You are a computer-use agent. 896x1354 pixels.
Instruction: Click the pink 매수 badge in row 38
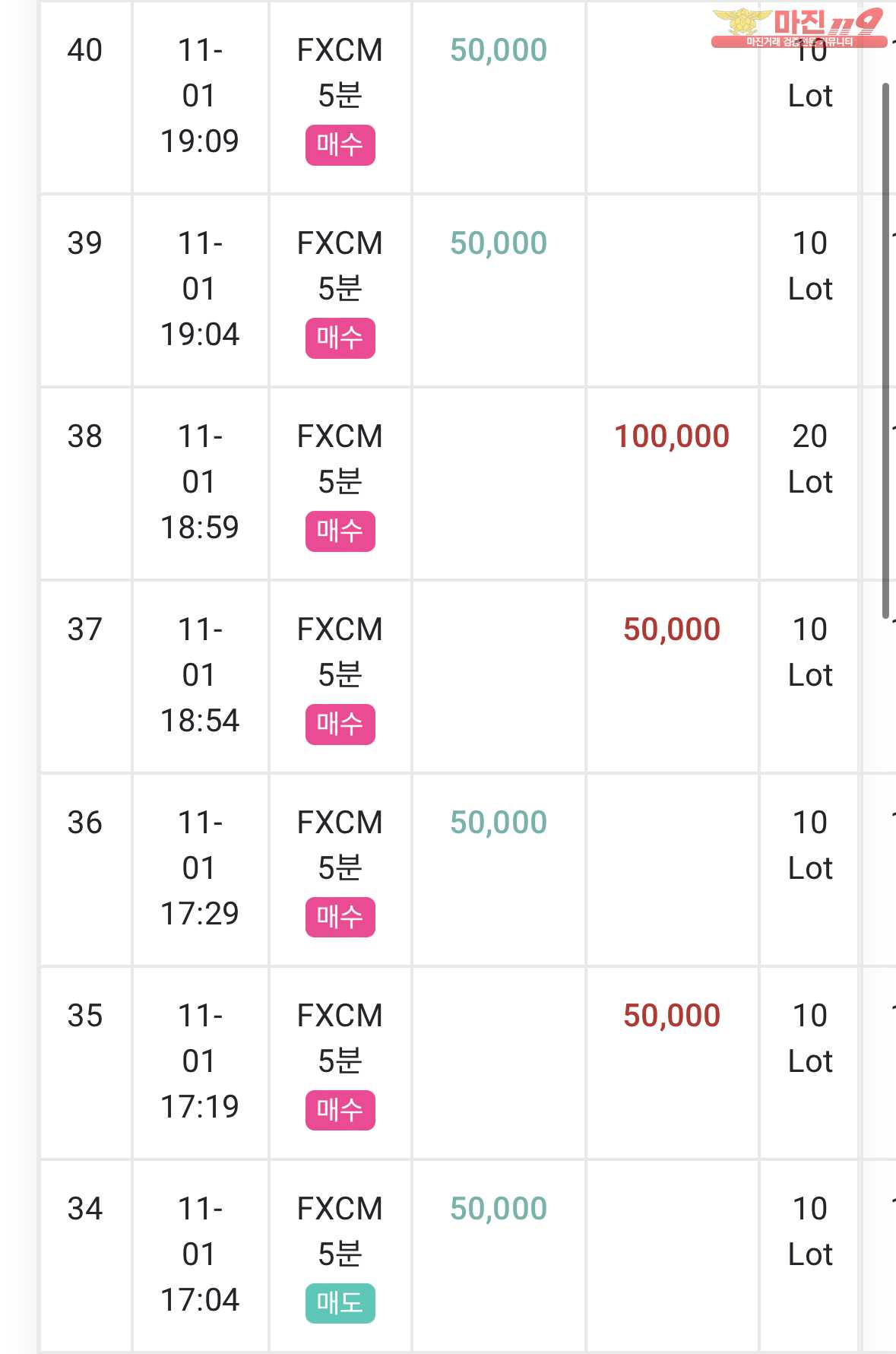340,531
